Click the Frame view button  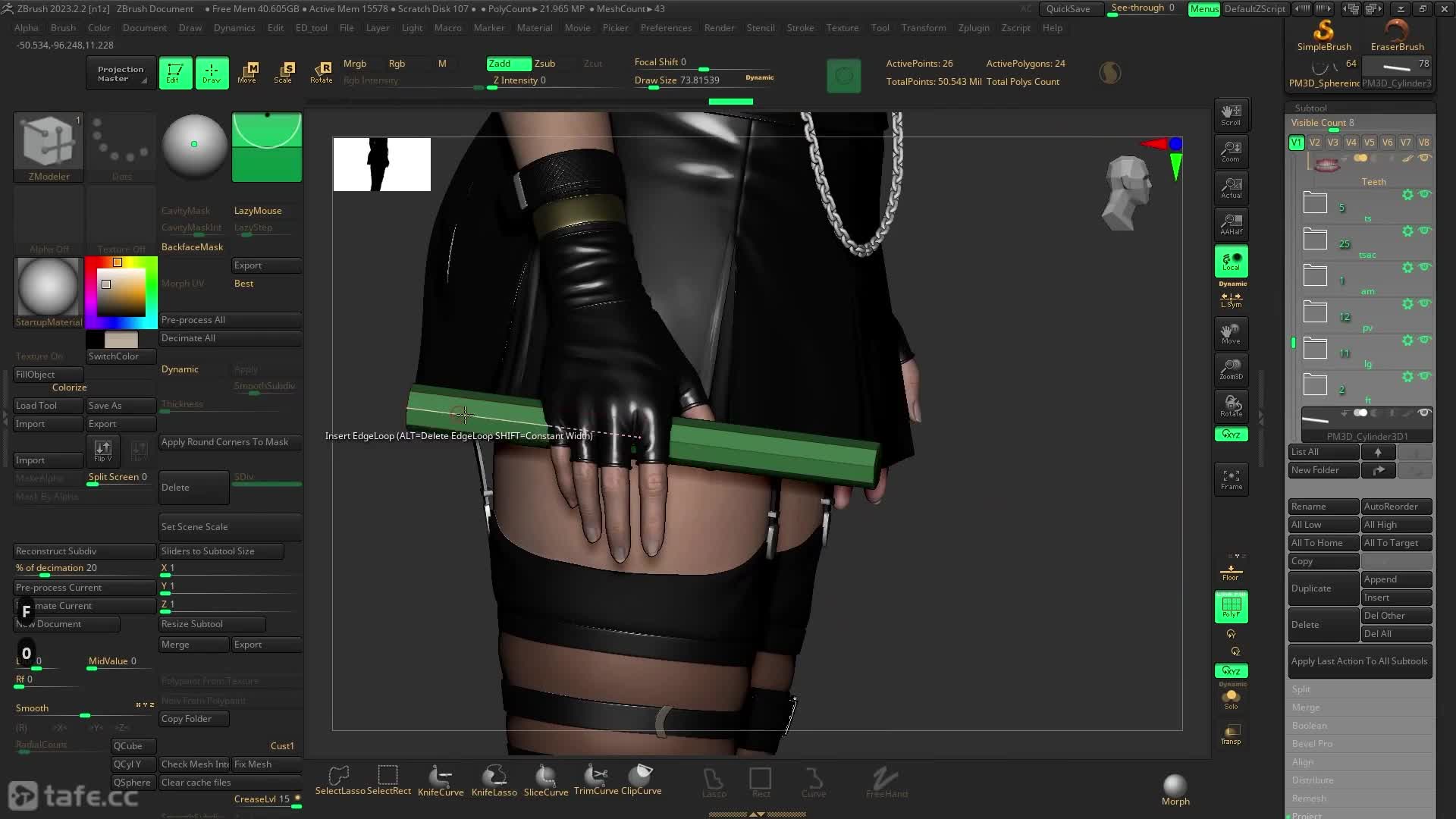click(x=1231, y=479)
